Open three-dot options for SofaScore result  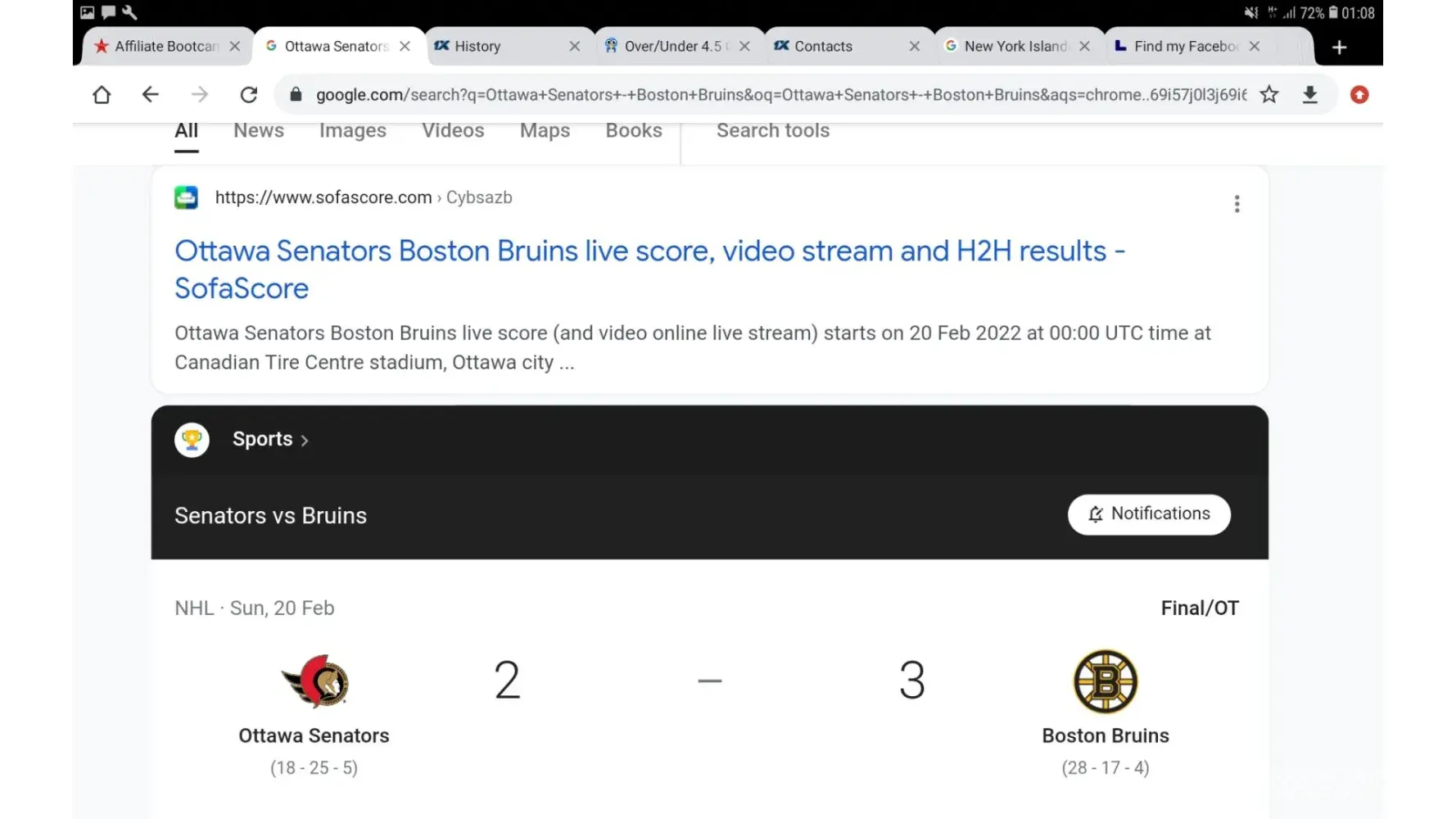click(x=1237, y=204)
